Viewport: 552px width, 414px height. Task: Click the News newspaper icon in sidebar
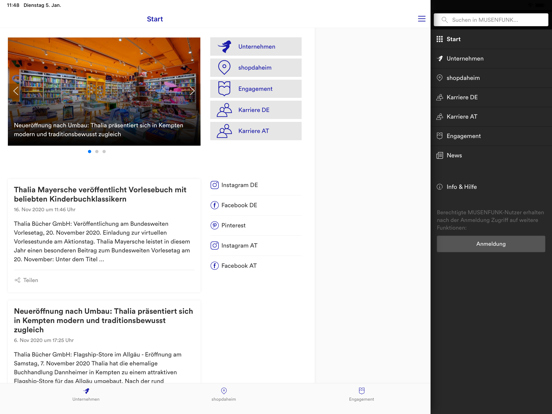click(x=440, y=155)
